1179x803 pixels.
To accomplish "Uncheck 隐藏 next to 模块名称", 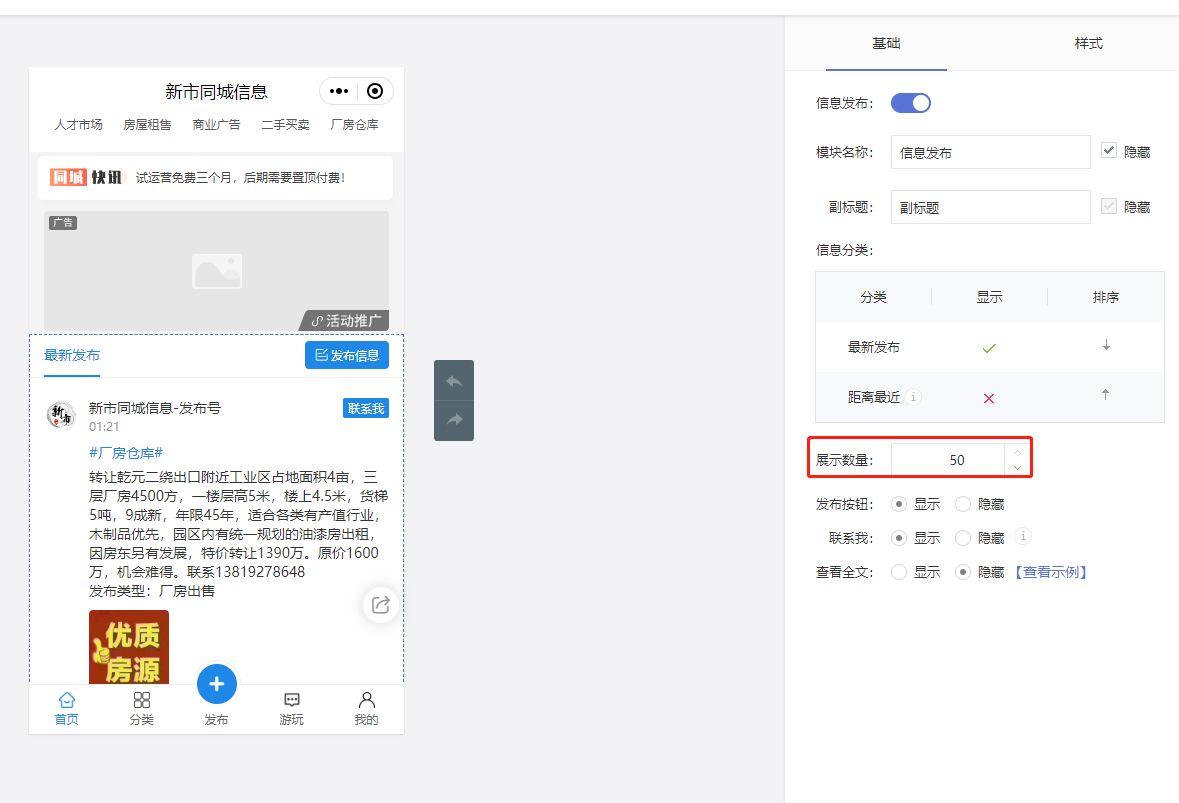I will (1108, 151).
